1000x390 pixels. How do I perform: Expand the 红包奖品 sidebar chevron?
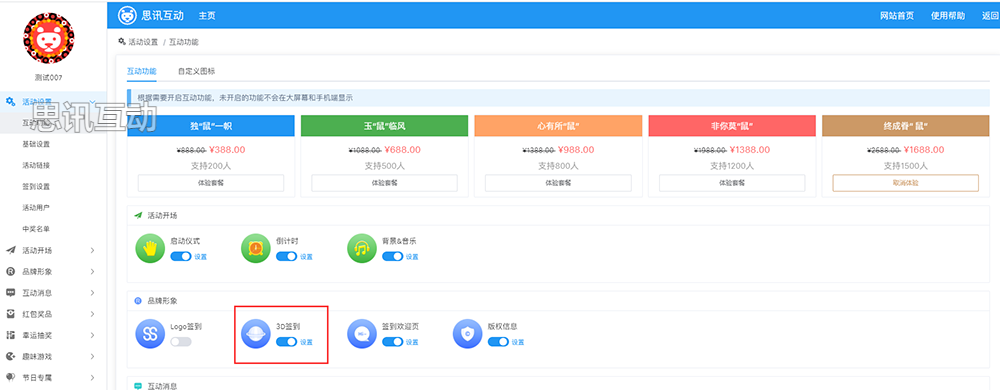[x=92, y=314]
